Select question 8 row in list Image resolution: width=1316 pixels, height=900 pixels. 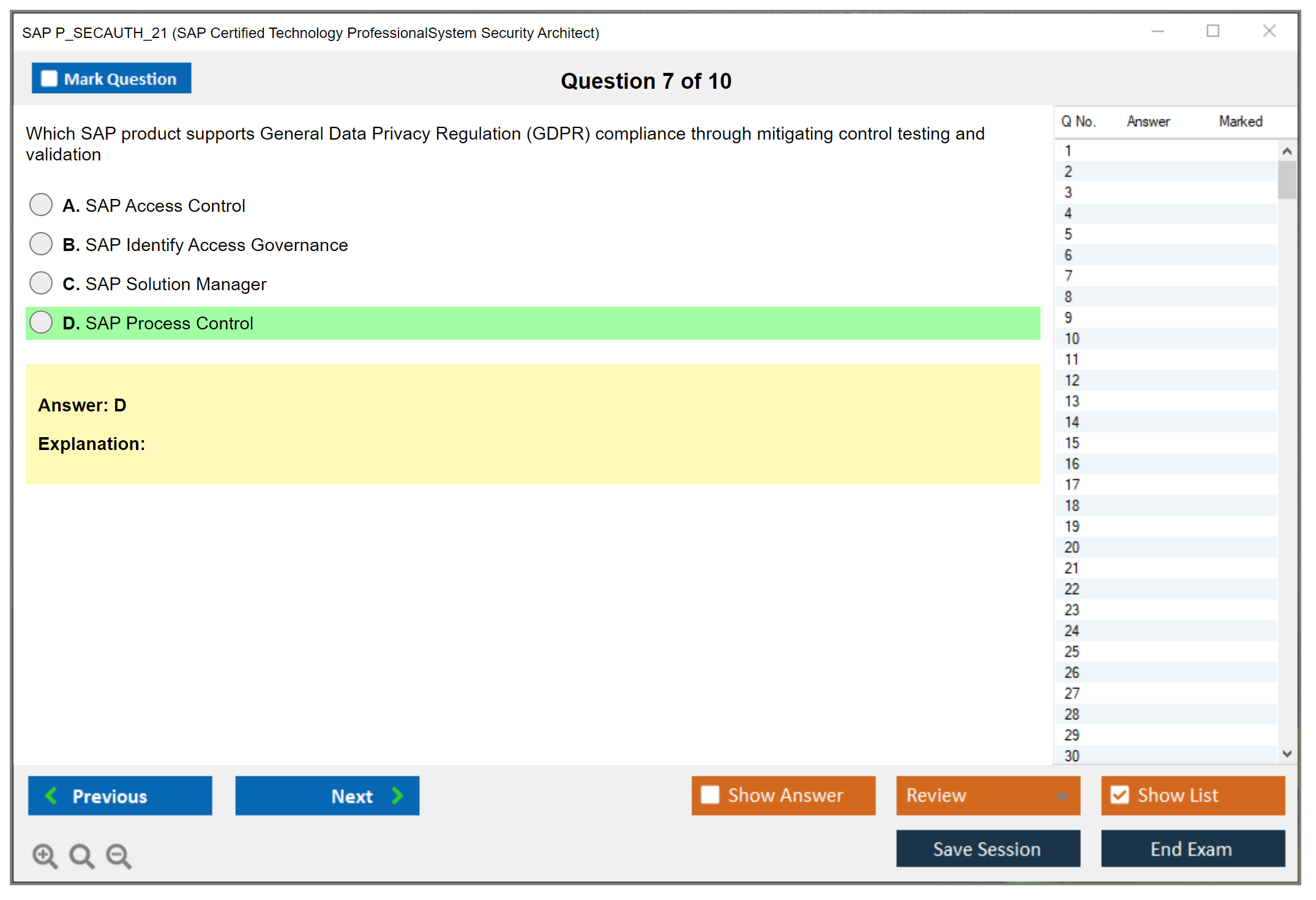click(x=1068, y=297)
